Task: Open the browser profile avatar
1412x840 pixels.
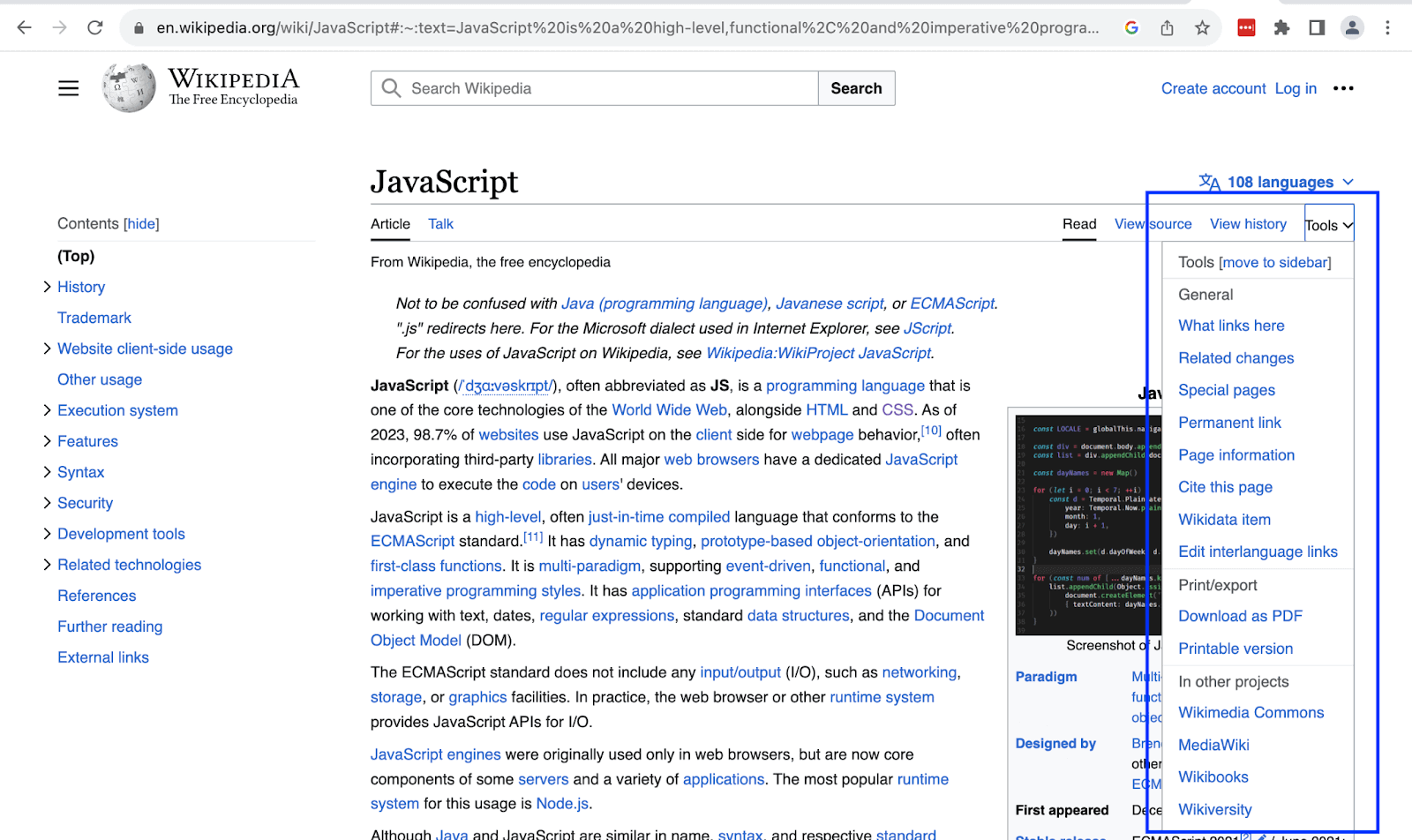Action: coord(1352,27)
